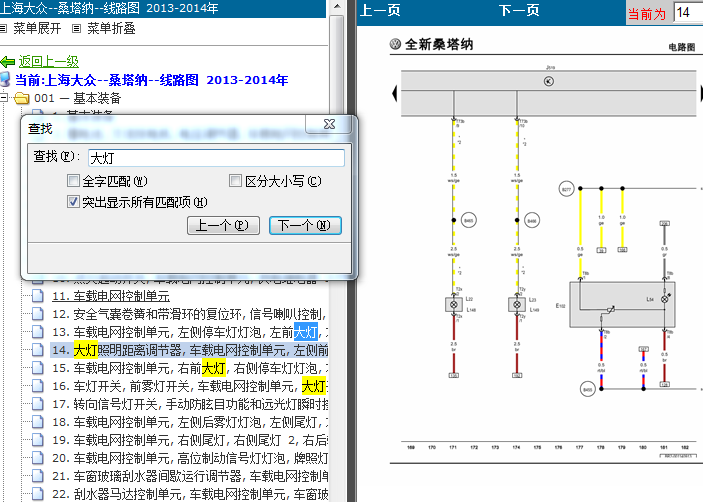The width and height of the screenshot is (703, 502).
Task: Click document icon beside item 20
Action: (x=38, y=458)
